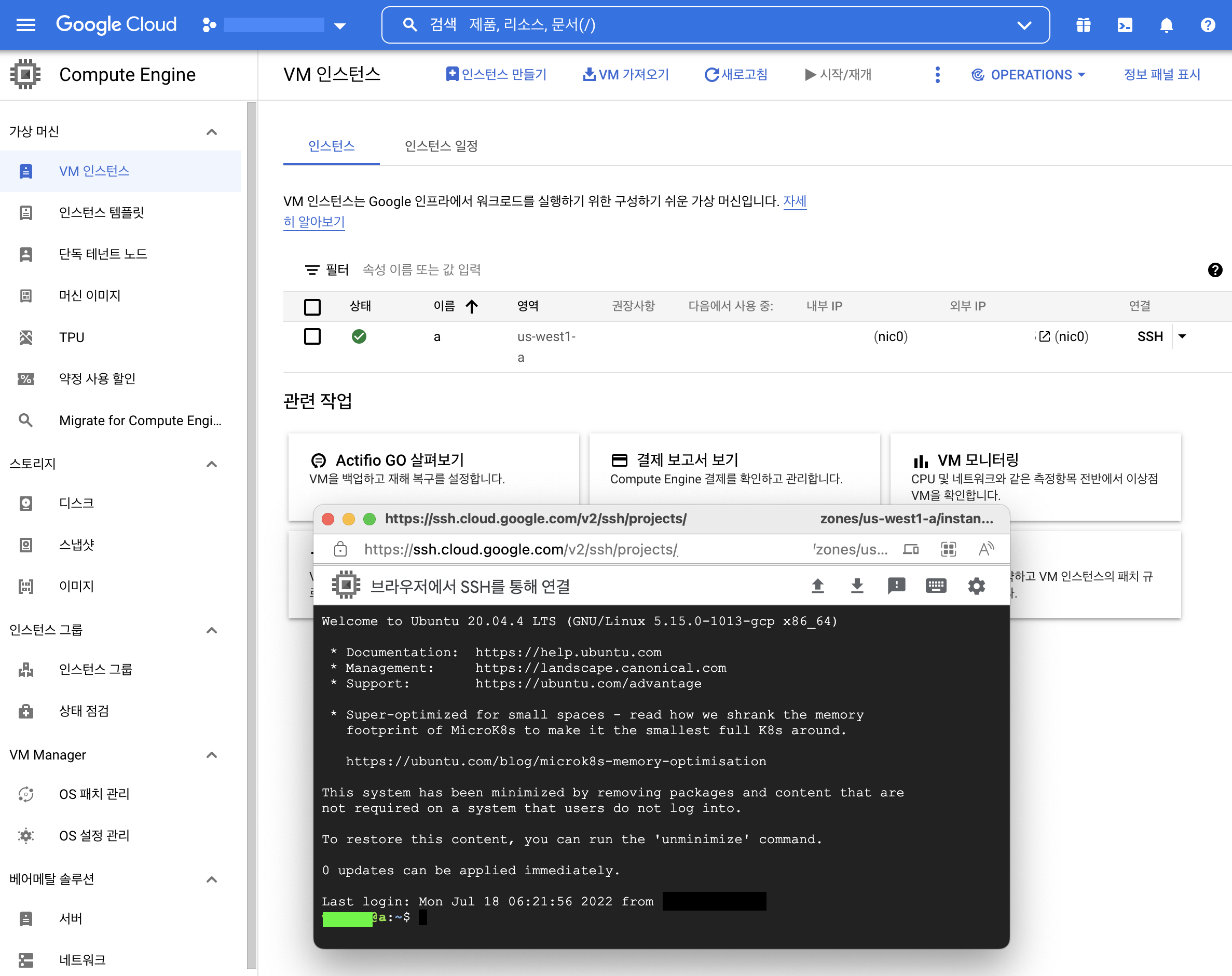
Task: Click the SSH window upload file icon
Action: pyautogui.click(x=817, y=586)
